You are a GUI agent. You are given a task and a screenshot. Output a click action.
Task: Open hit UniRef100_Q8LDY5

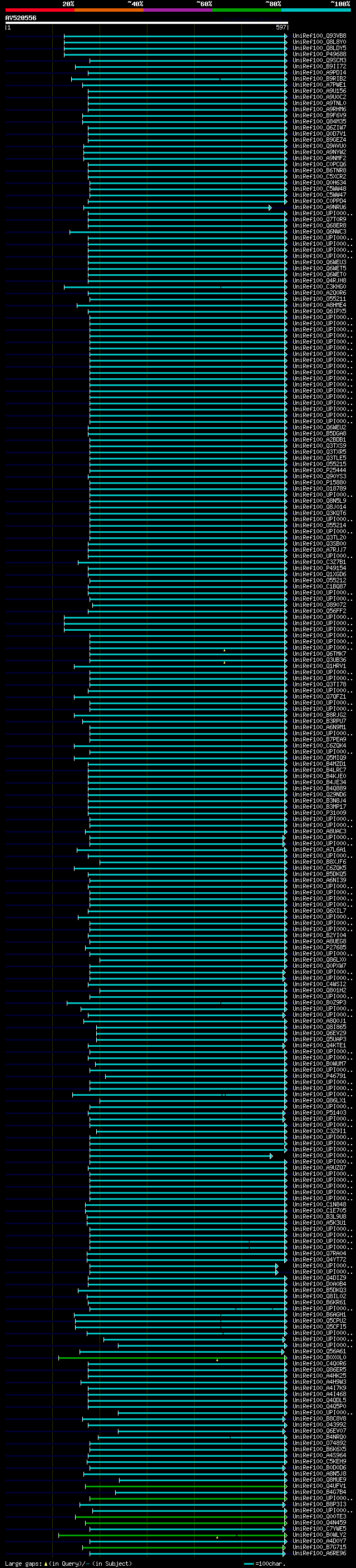(319, 48)
